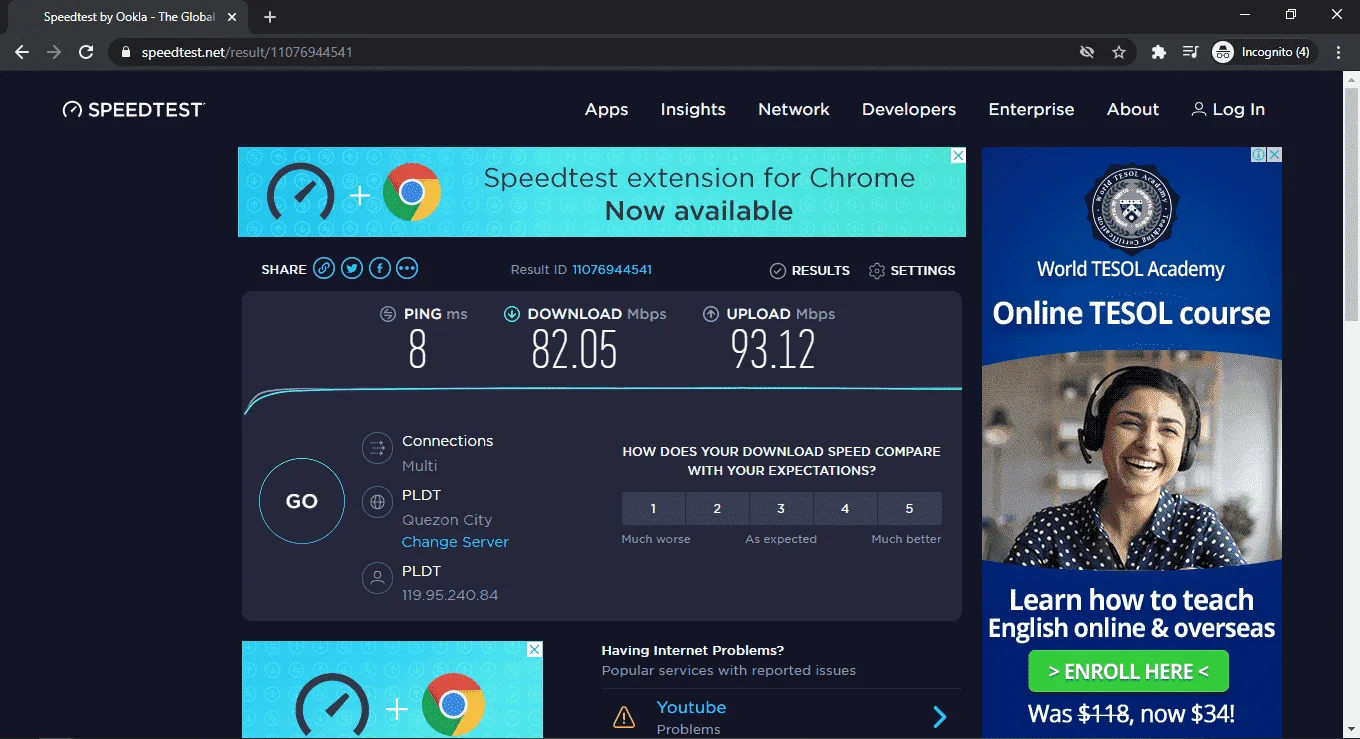Toggle the Connections Multi icon

click(x=377, y=448)
